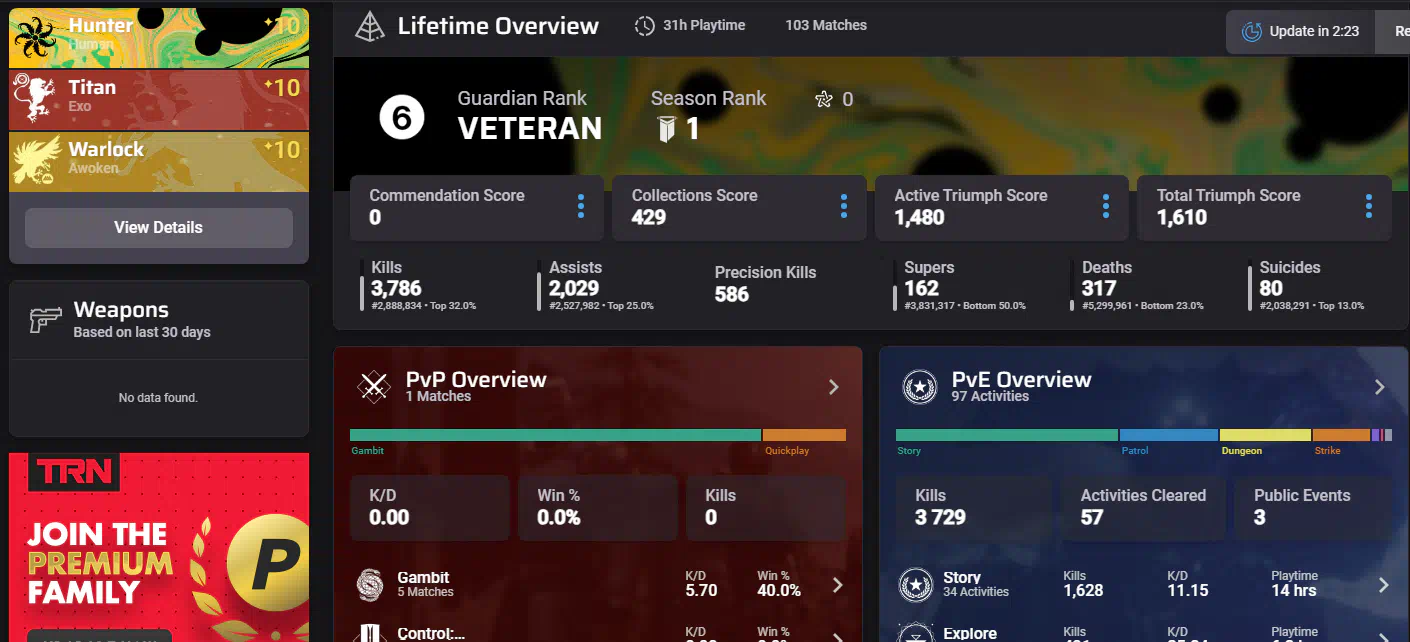Click the PvE Overview star emblem icon
Image resolution: width=1410 pixels, height=642 pixels.
tap(919, 386)
